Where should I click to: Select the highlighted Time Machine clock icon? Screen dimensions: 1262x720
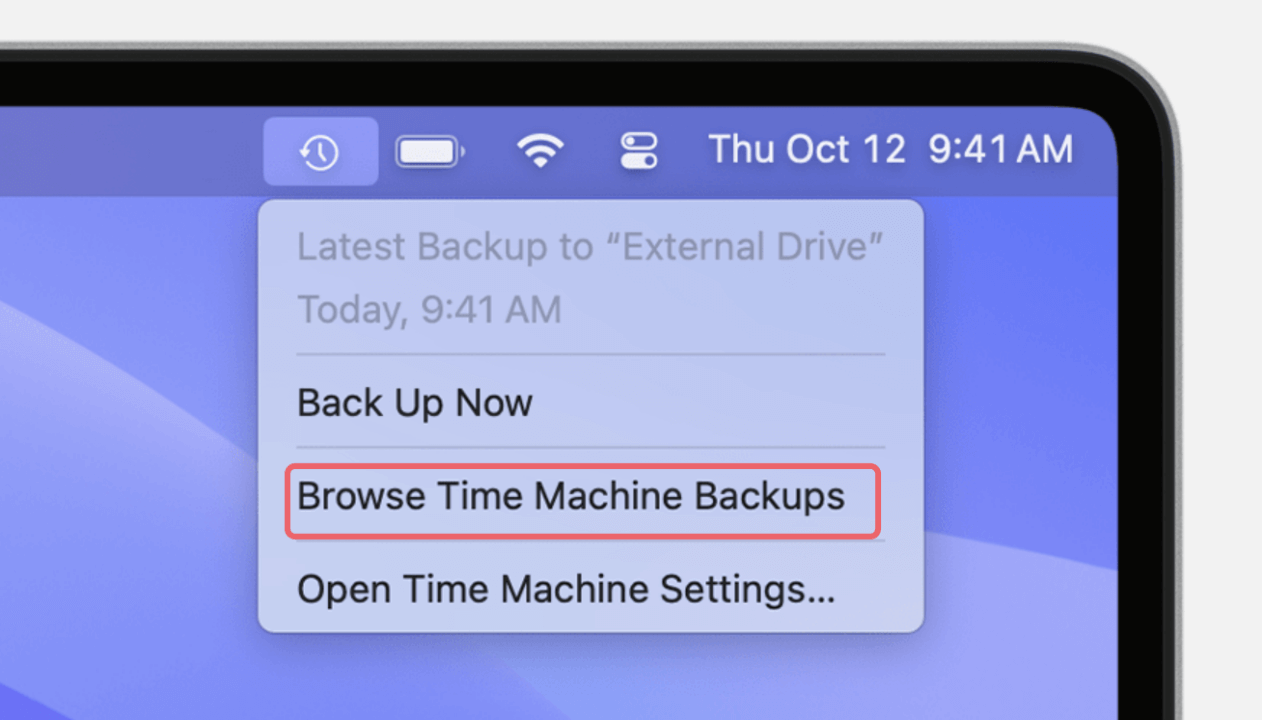click(320, 150)
